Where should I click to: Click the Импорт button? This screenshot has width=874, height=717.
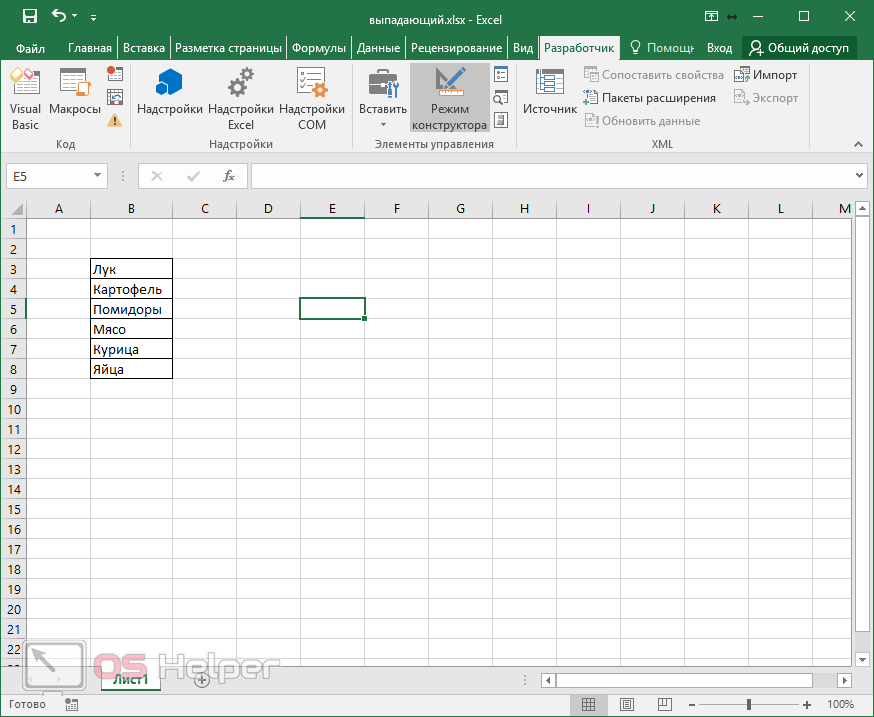click(x=766, y=75)
